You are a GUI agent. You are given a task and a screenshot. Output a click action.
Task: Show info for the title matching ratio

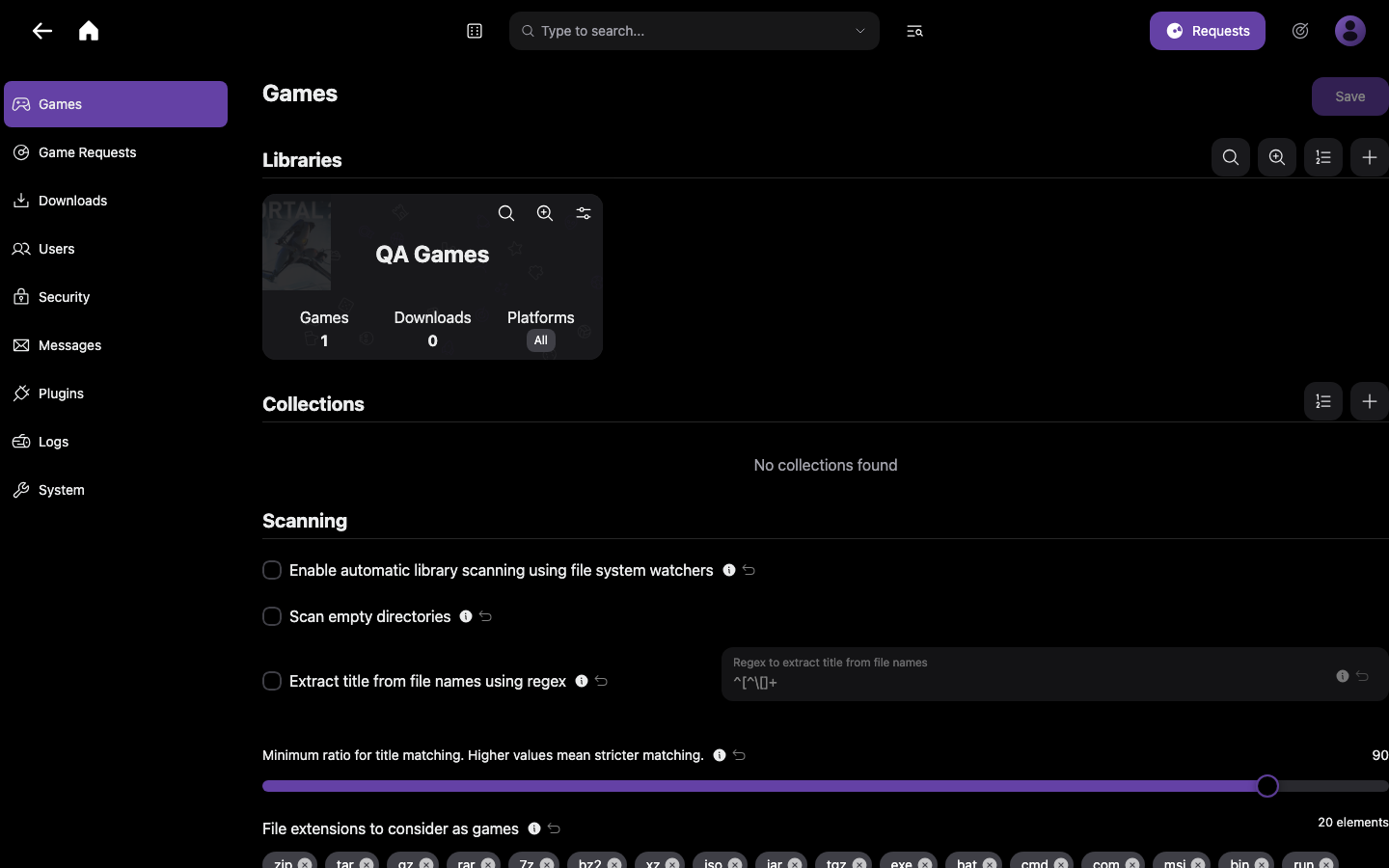click(x=720, y=755)
